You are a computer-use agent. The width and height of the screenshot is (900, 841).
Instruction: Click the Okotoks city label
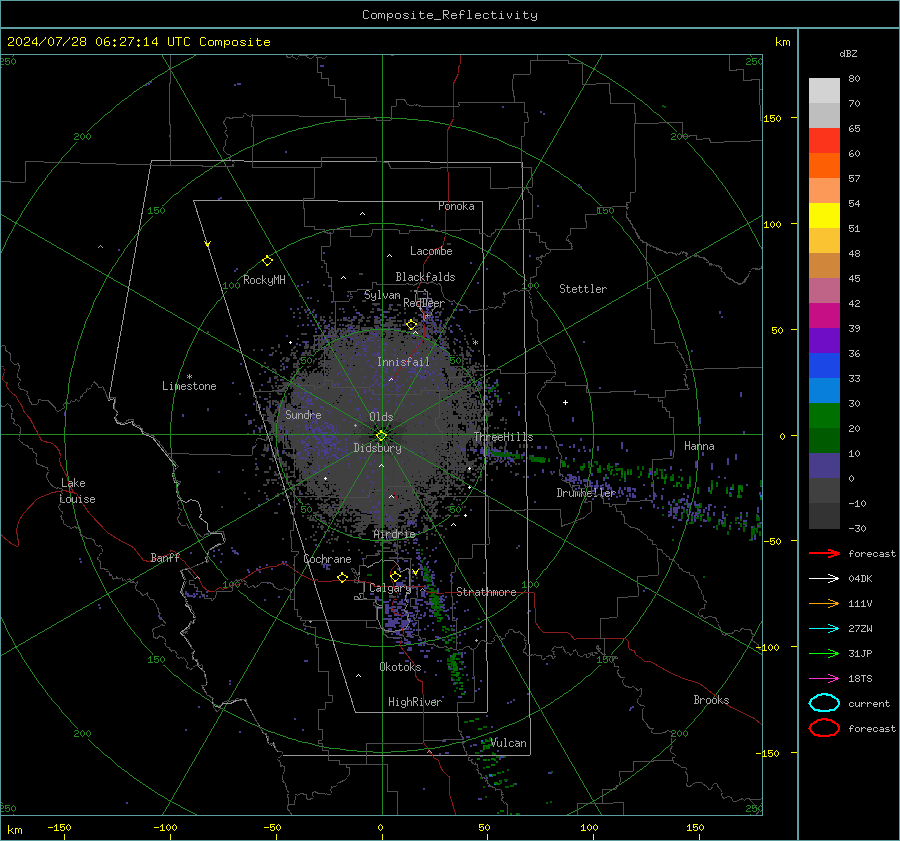400,667
